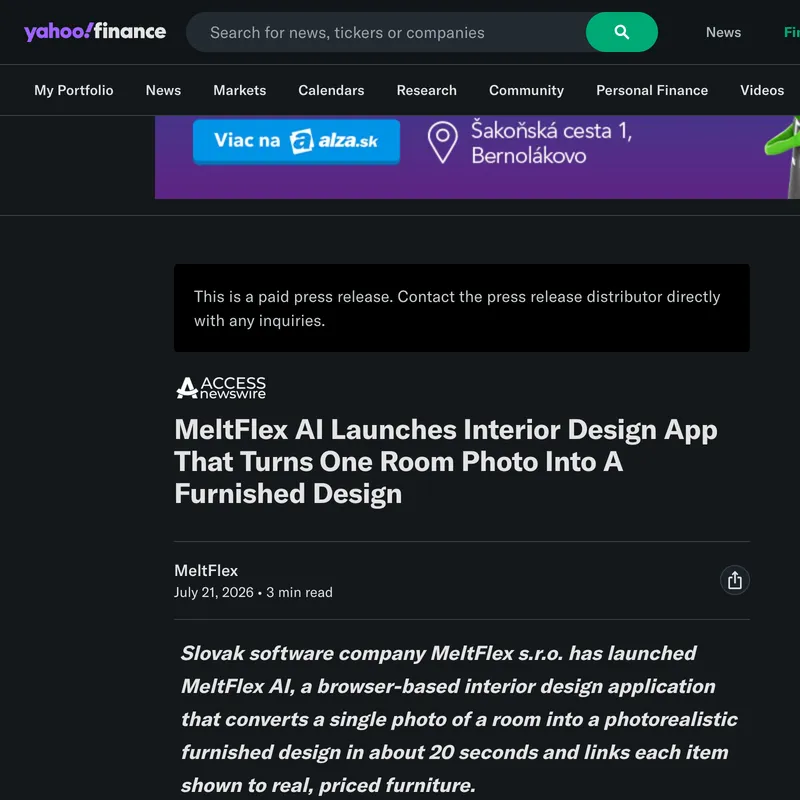Click the News link in top header

pos(723,32)
